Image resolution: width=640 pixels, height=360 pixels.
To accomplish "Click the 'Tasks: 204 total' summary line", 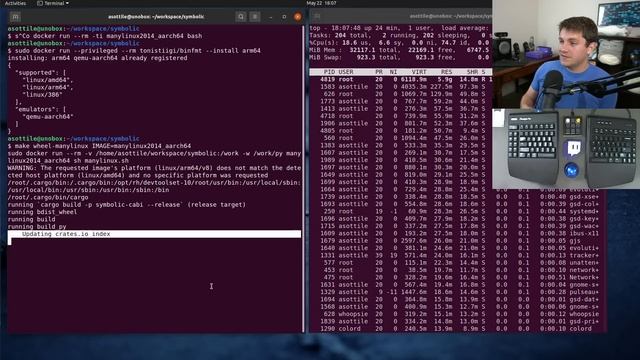I will [x=400, y=36].
